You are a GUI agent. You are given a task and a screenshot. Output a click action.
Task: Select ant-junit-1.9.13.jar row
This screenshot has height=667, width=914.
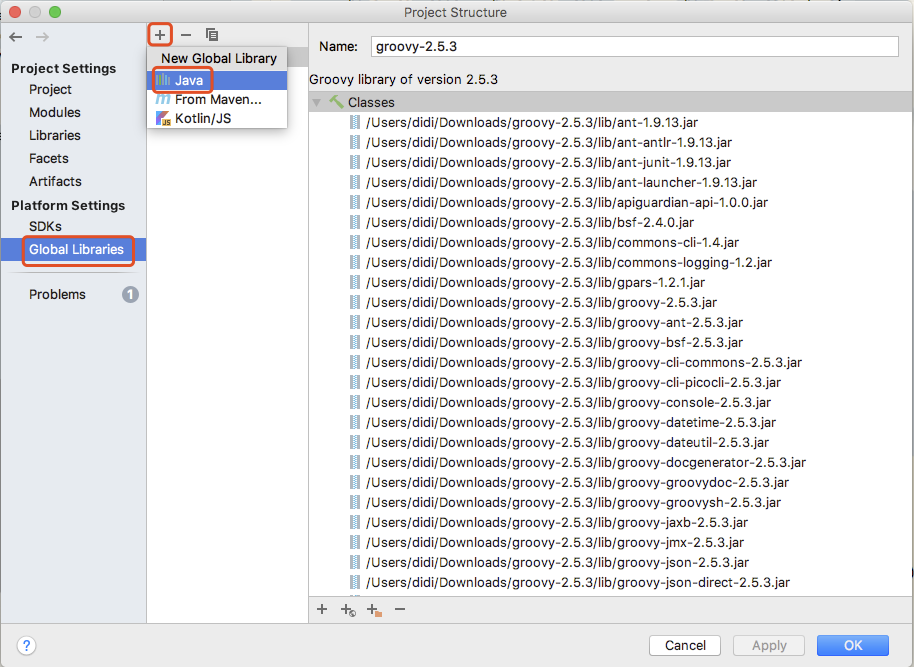610,162
